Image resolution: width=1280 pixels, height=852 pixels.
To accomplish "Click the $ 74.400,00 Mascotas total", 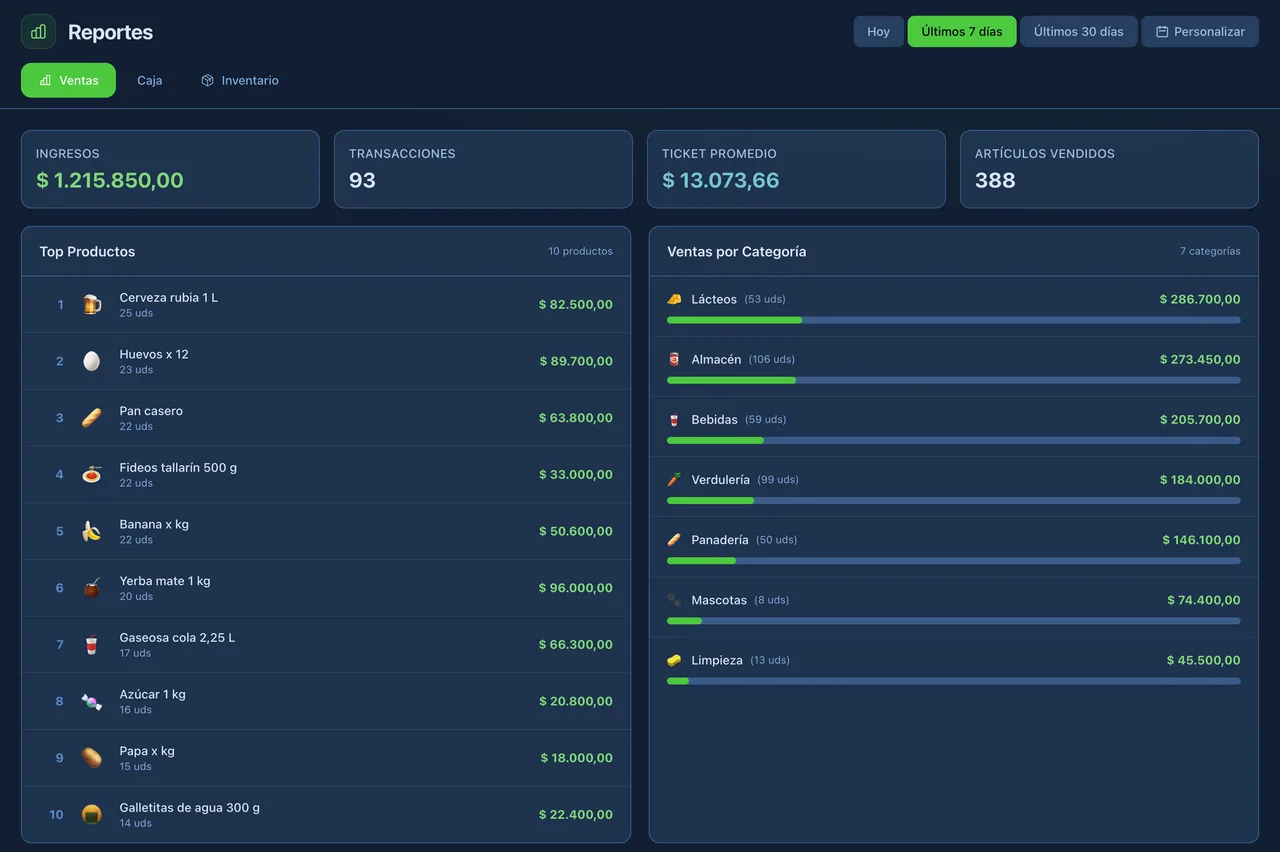I will (x=1204, y=600).
